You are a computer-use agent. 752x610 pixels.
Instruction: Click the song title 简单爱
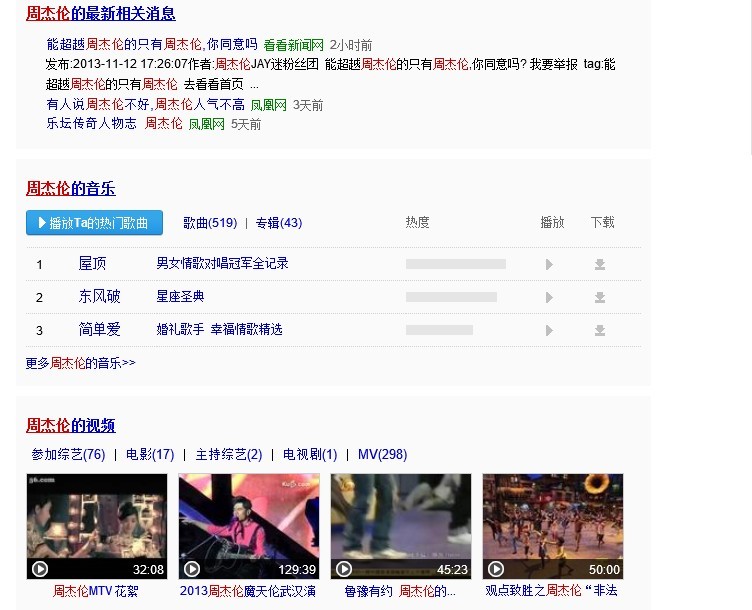[x=99, y=329]
